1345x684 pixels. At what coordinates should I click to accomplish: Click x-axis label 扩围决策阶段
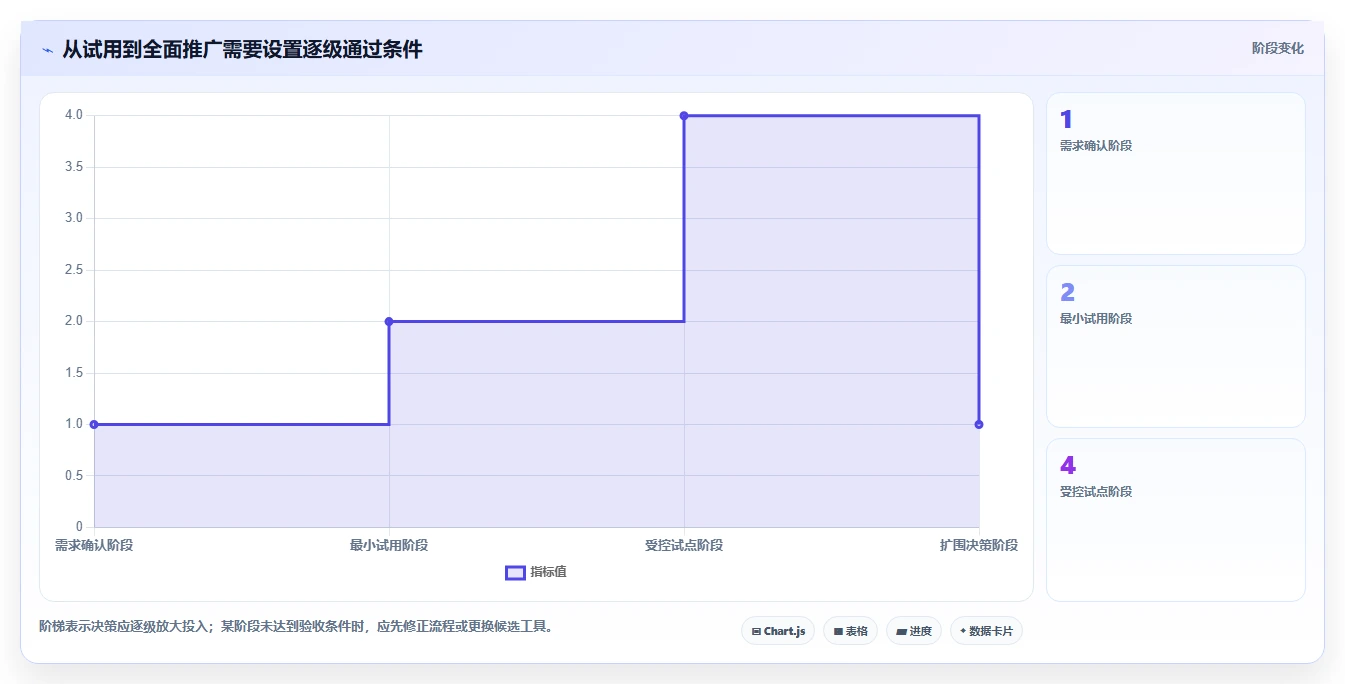coord(979,545)
